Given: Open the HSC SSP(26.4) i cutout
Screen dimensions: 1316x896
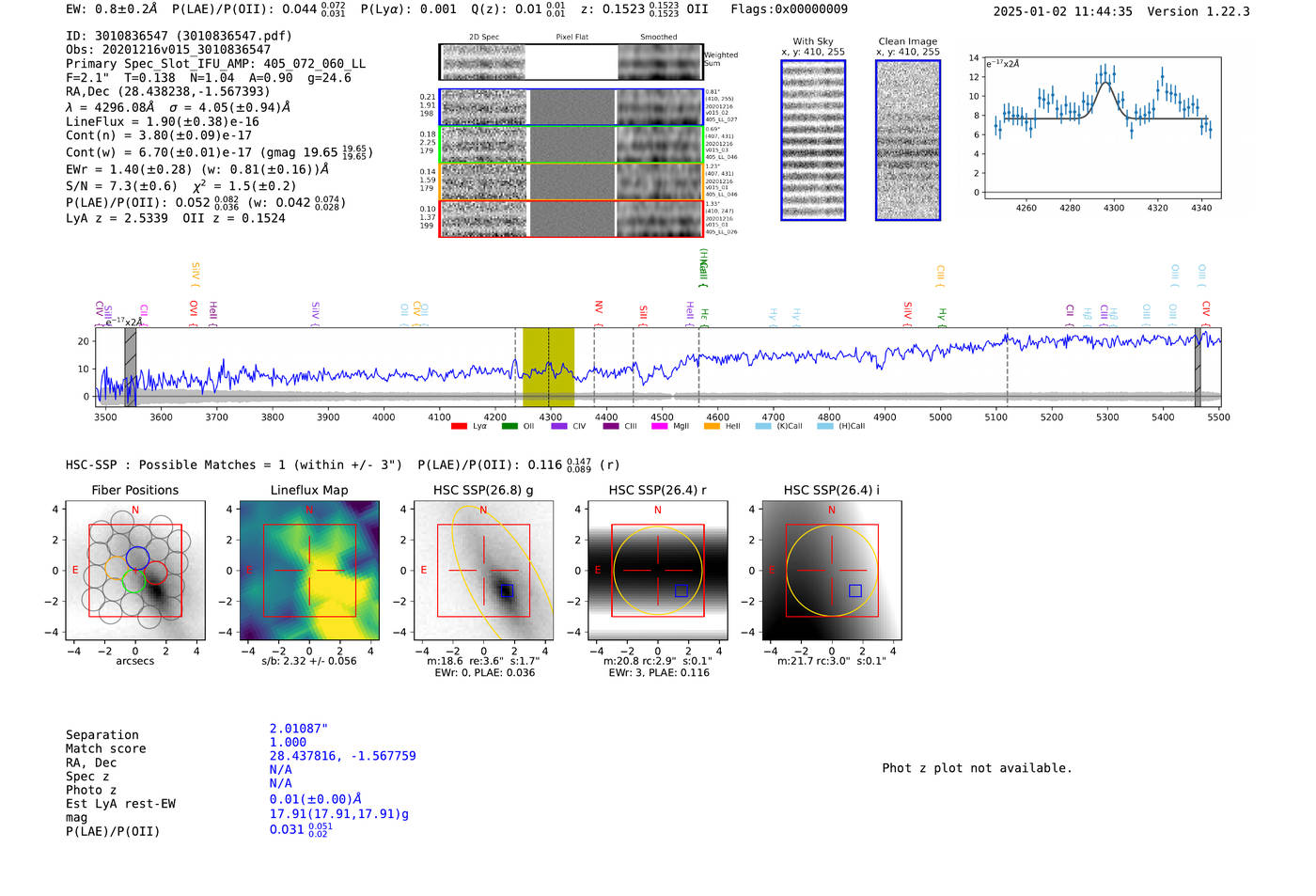Looking at the screenshot, I should tap(832, 571).
